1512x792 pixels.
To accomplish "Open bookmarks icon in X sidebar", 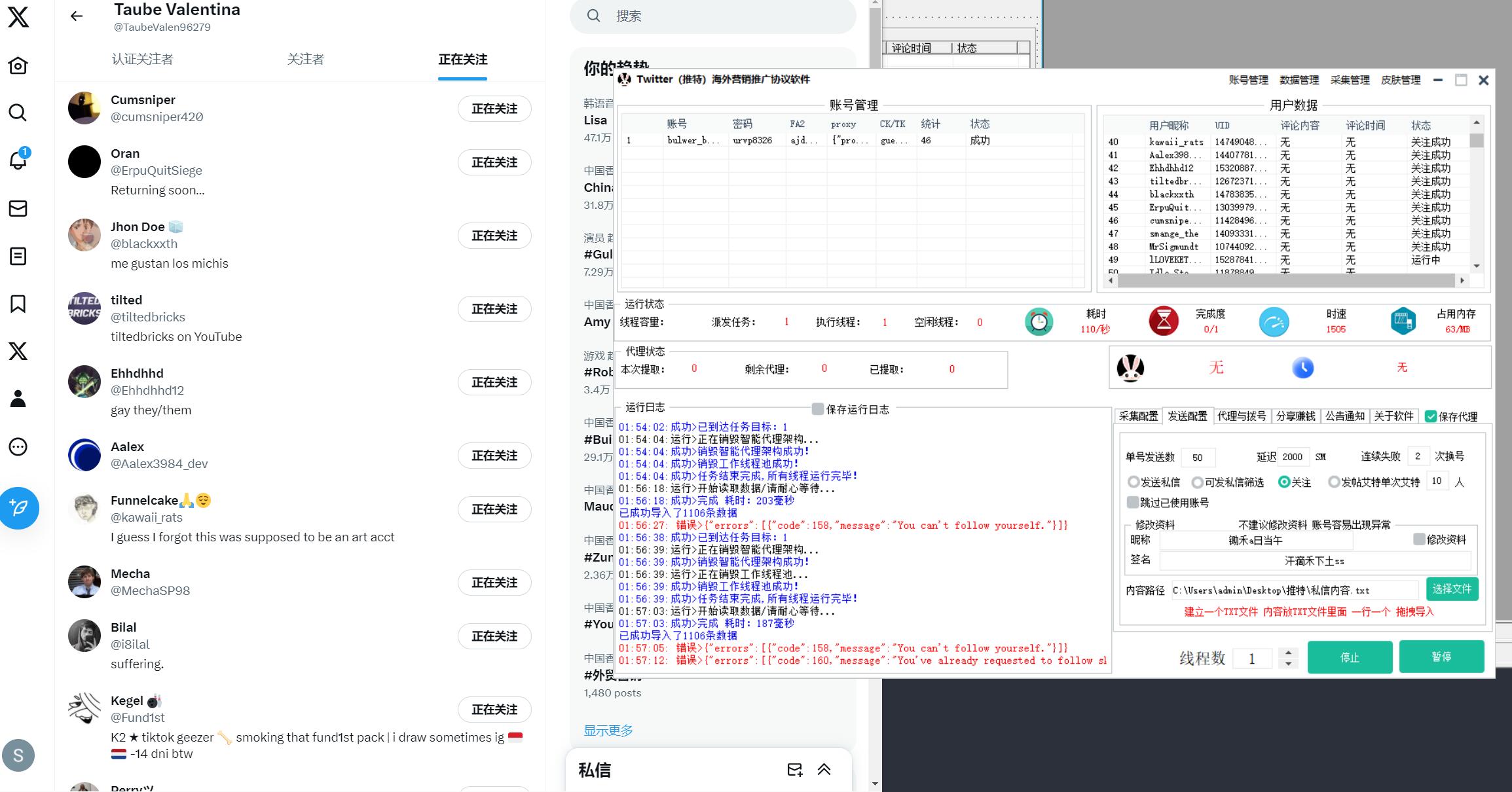I will click(x=18, y=304).
